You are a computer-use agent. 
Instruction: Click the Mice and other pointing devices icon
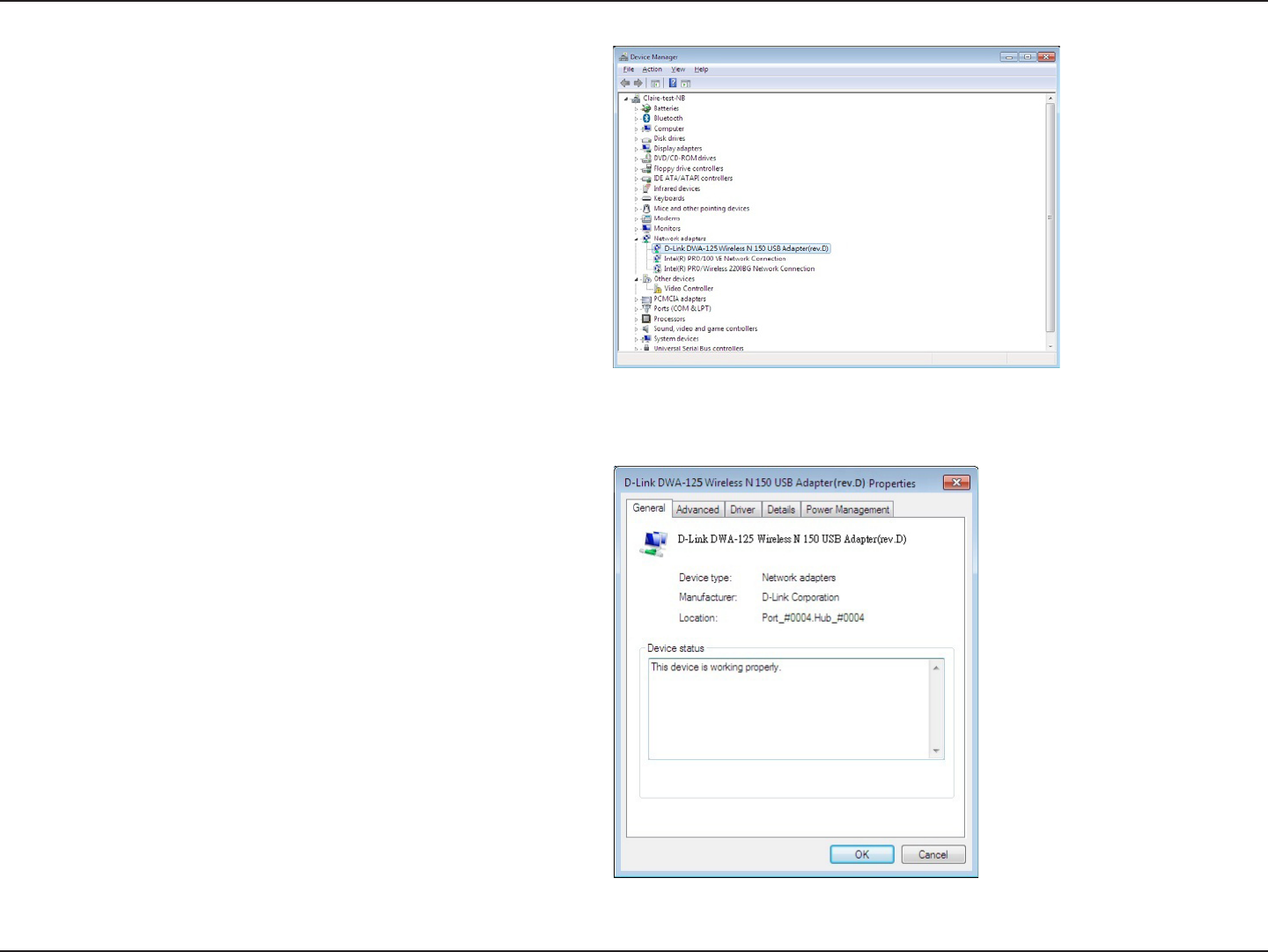click(646, 209)
